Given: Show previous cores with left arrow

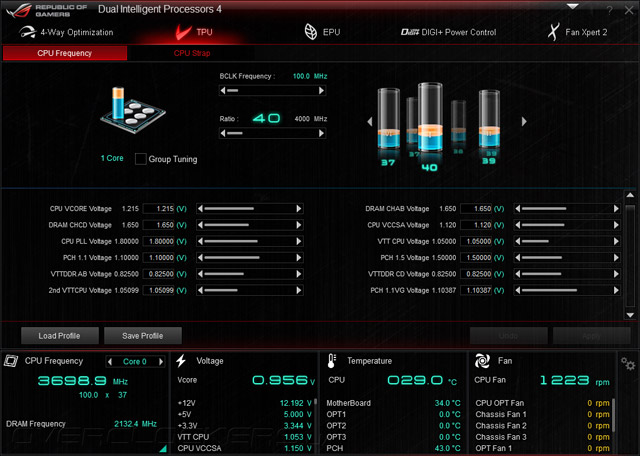Looking at the screenshot, I should (x=370, y=121).
